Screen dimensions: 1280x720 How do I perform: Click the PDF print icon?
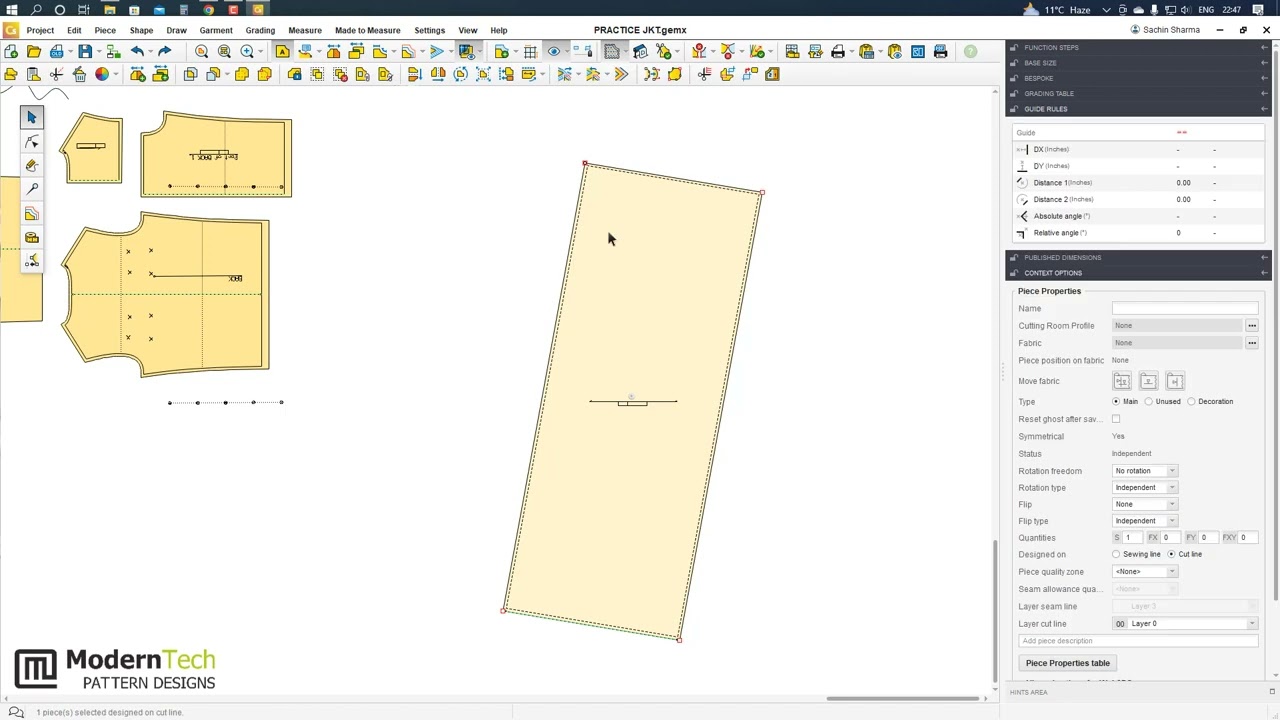(940, 51)
